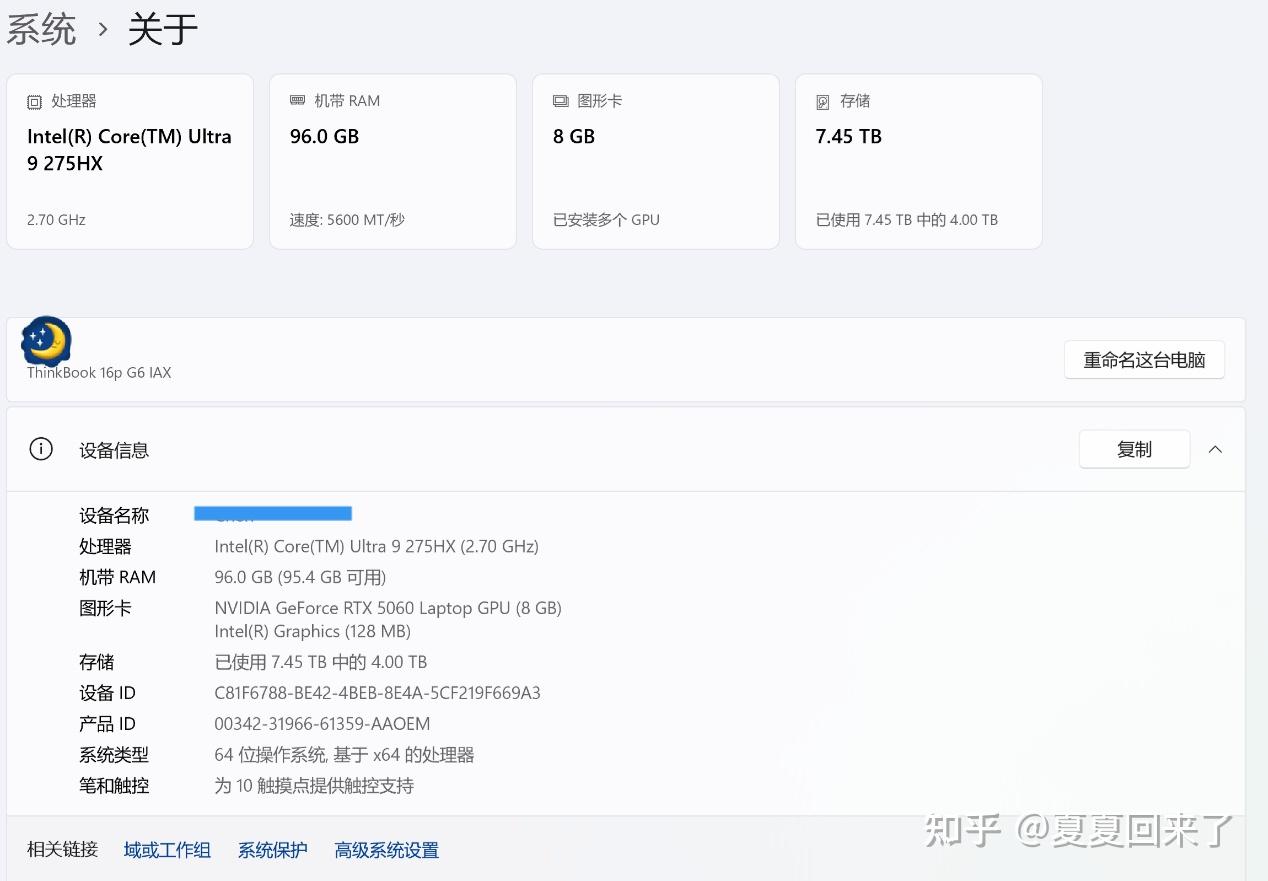Screen dimensions: 1268x881
Task: Click the 设备名称 row label
Action: [114, 516]
